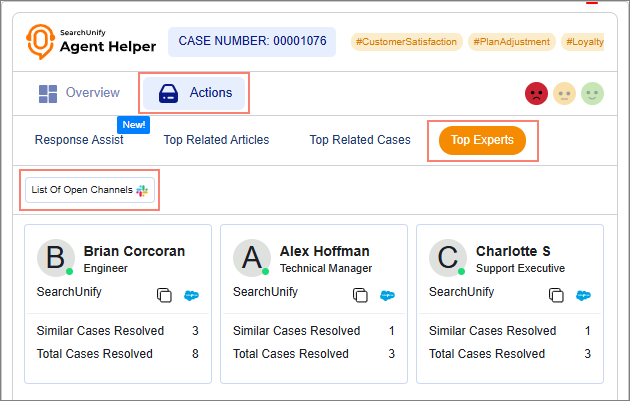Screen dimensions: 630x401
Task: Click the SearchUnify Agent Helper logo
Action: click(x=92, y=41)
